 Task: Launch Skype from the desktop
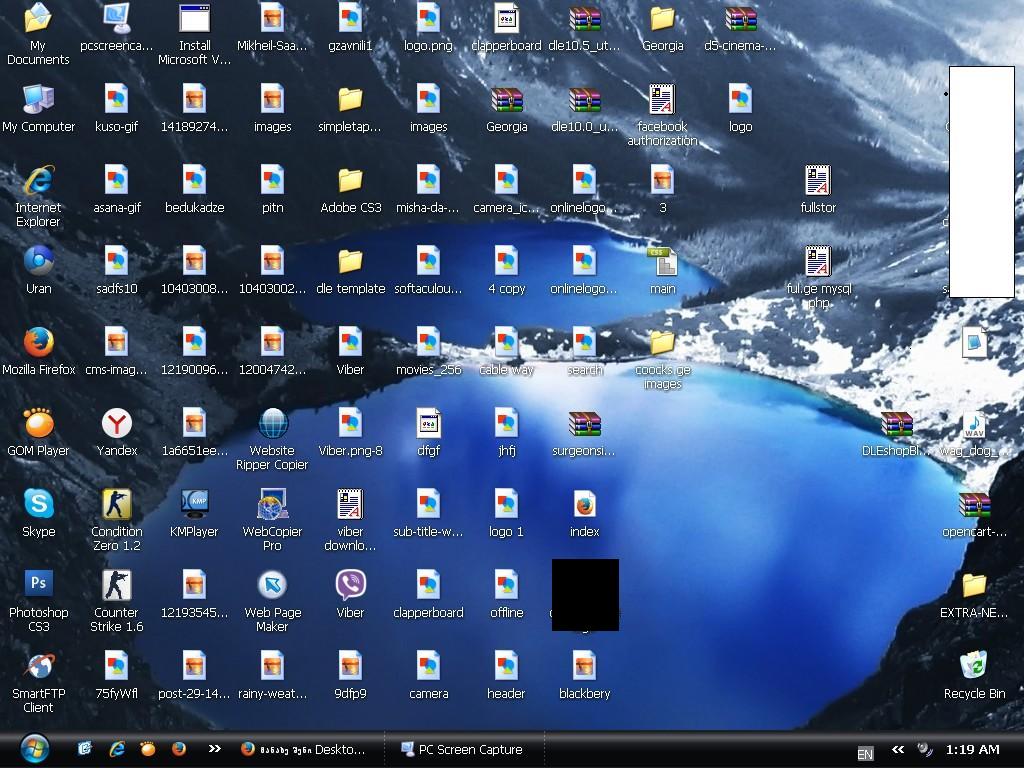39,505
